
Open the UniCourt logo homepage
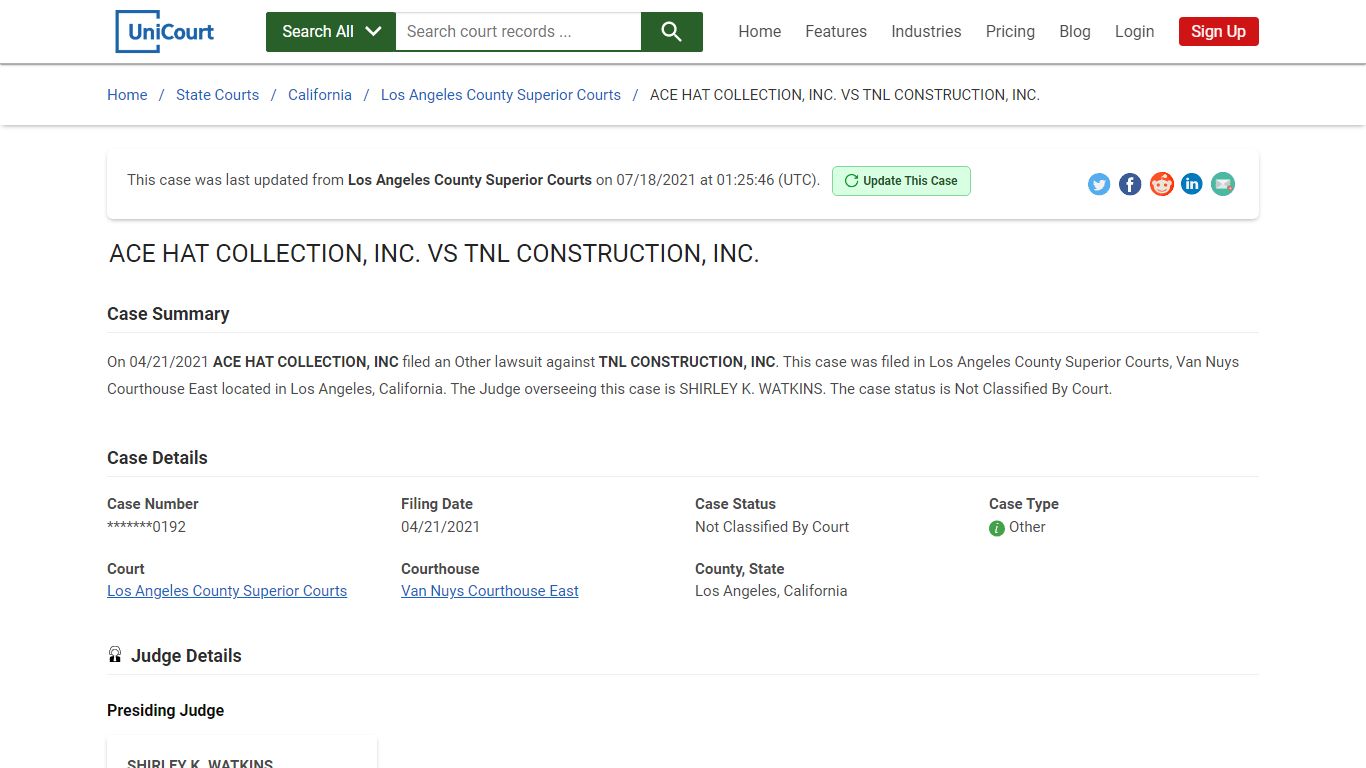tap(165, 31)
